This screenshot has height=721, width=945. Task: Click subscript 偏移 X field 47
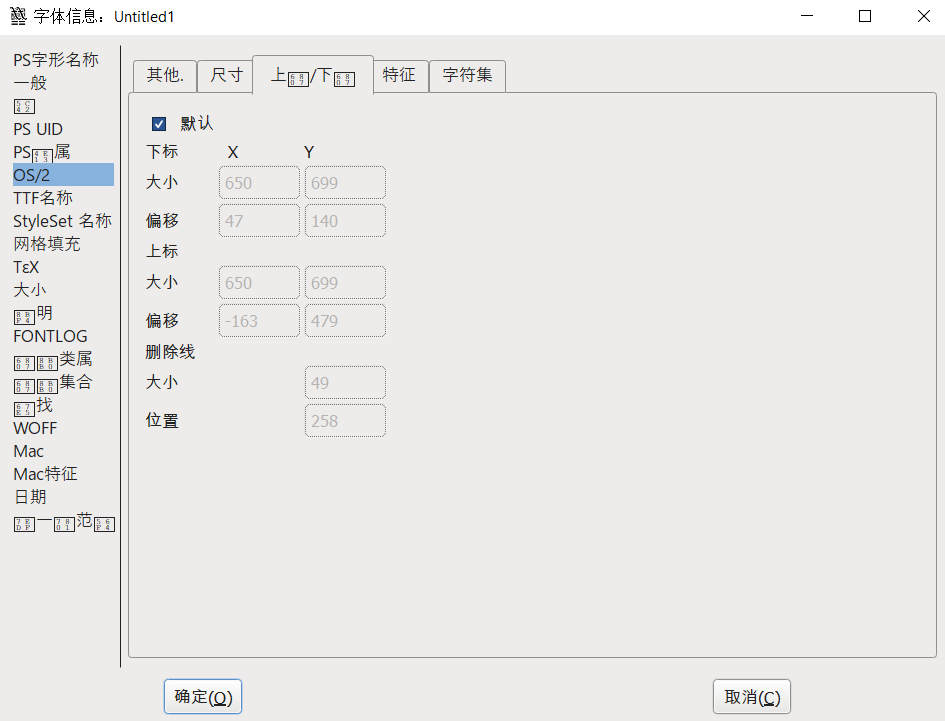259,221
